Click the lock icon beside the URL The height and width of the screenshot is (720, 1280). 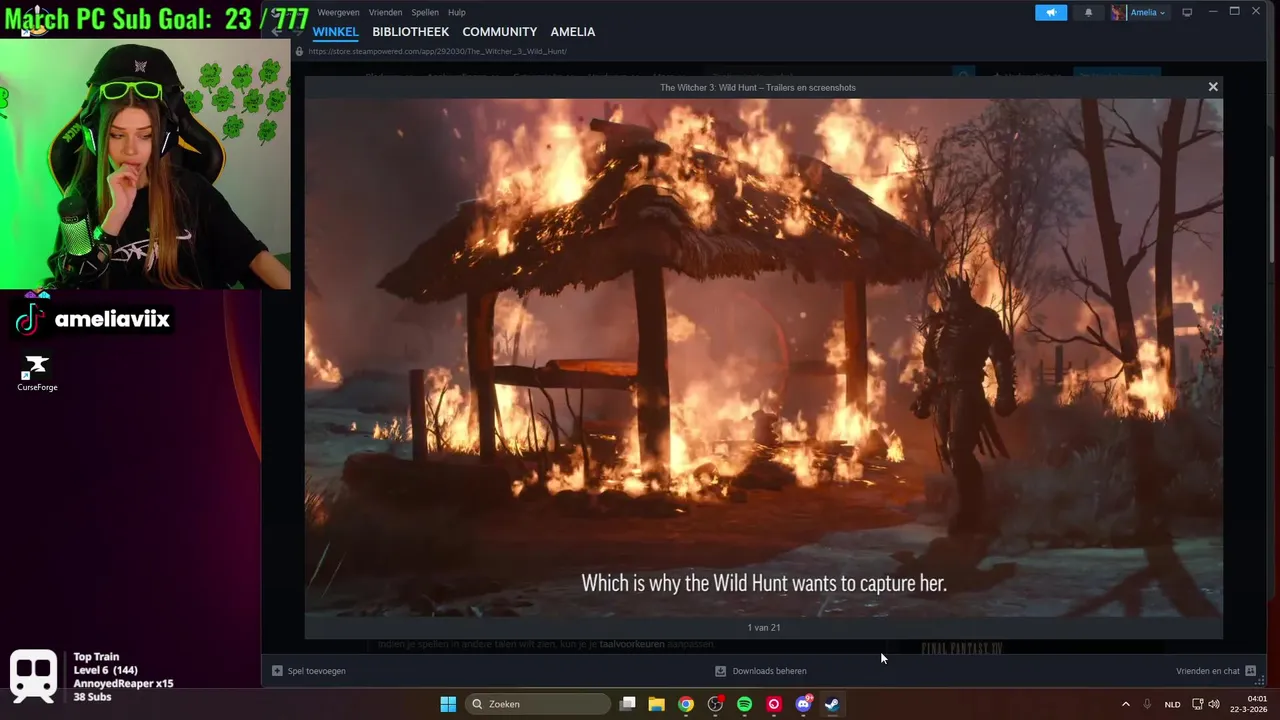(x=299, y=51)
